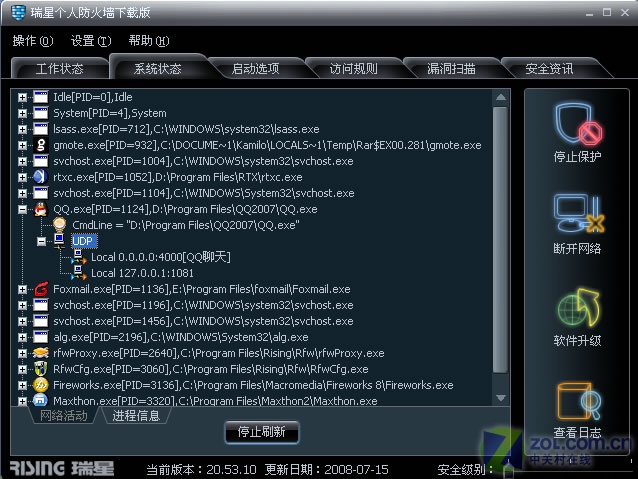638x479 pixels.
Task: Expand the lsass.exe tree node
Action: click(x=22, y=129)
